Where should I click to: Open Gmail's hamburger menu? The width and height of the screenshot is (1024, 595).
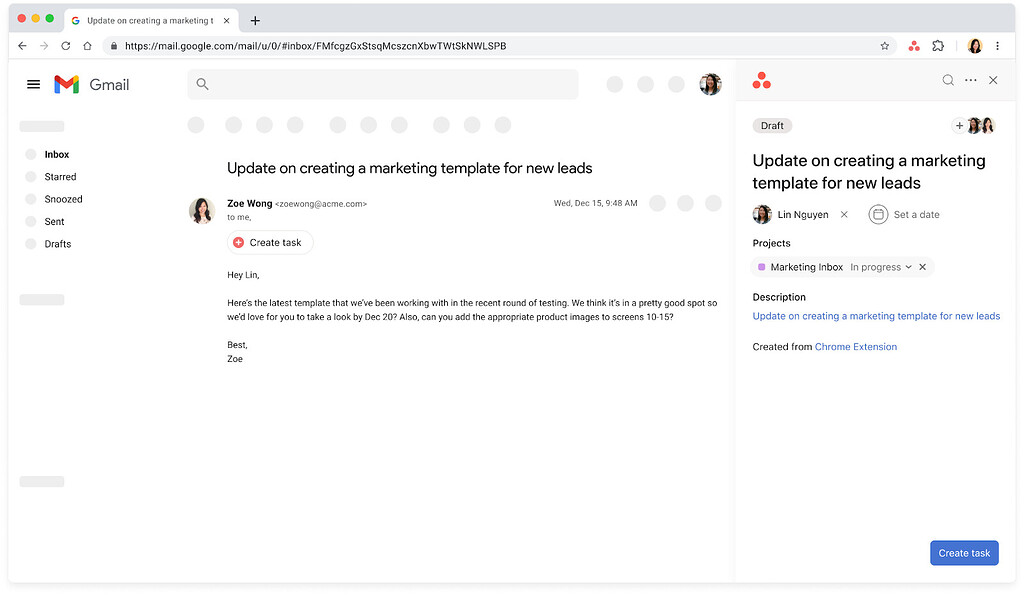click(x=33, y=84)
